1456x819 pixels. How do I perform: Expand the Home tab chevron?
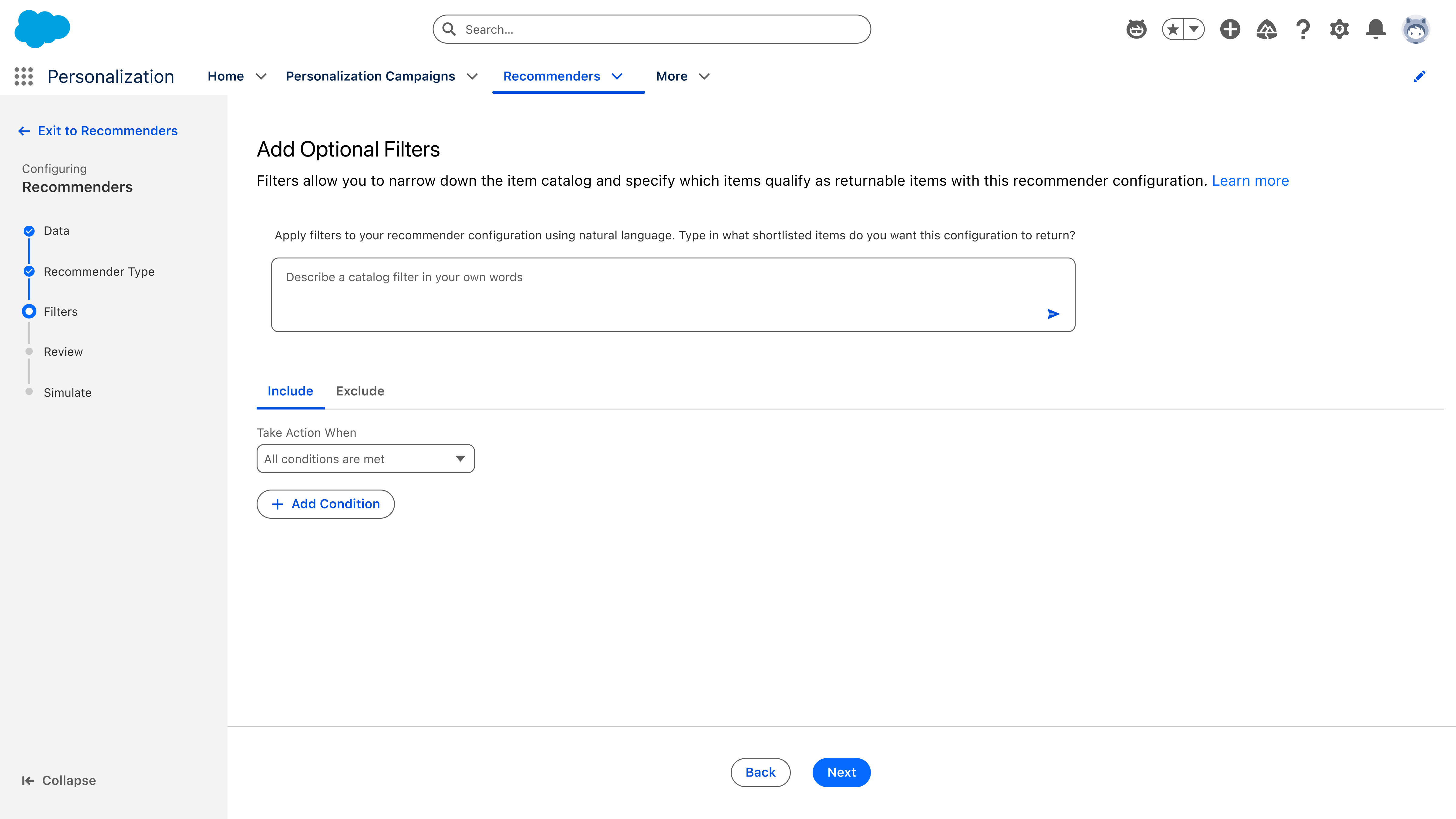(x=261, y=76)
